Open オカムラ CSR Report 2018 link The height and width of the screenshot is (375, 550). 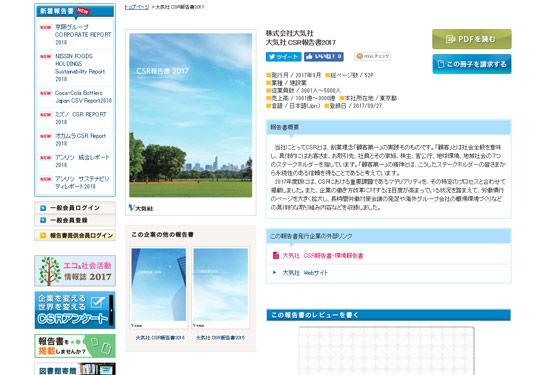click(x=80, y=140)
